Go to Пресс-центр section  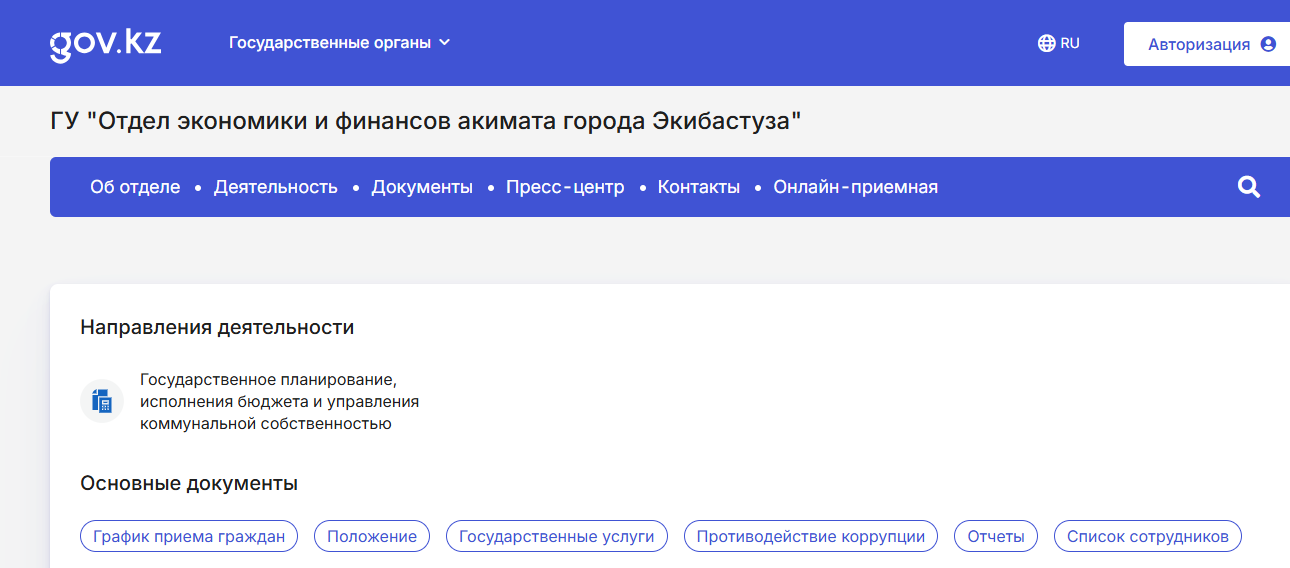click(x=565, y=187)
